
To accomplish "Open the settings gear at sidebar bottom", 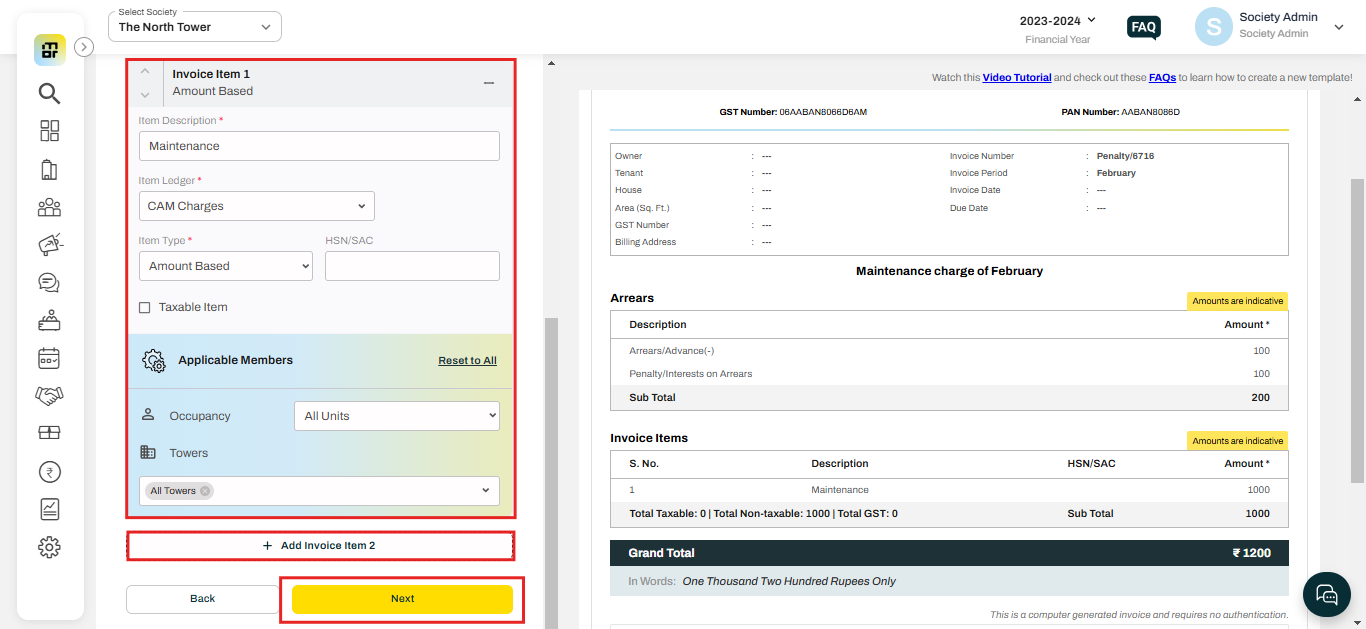I will point(49,547).
